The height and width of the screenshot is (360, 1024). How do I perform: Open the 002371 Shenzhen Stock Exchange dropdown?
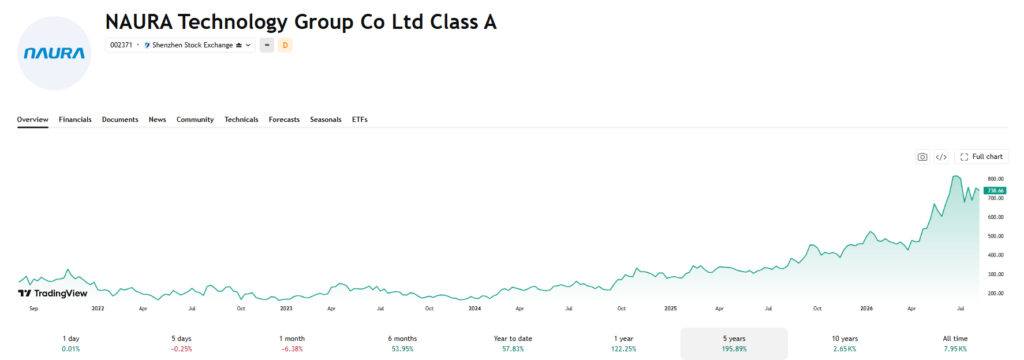pos(180,45)
